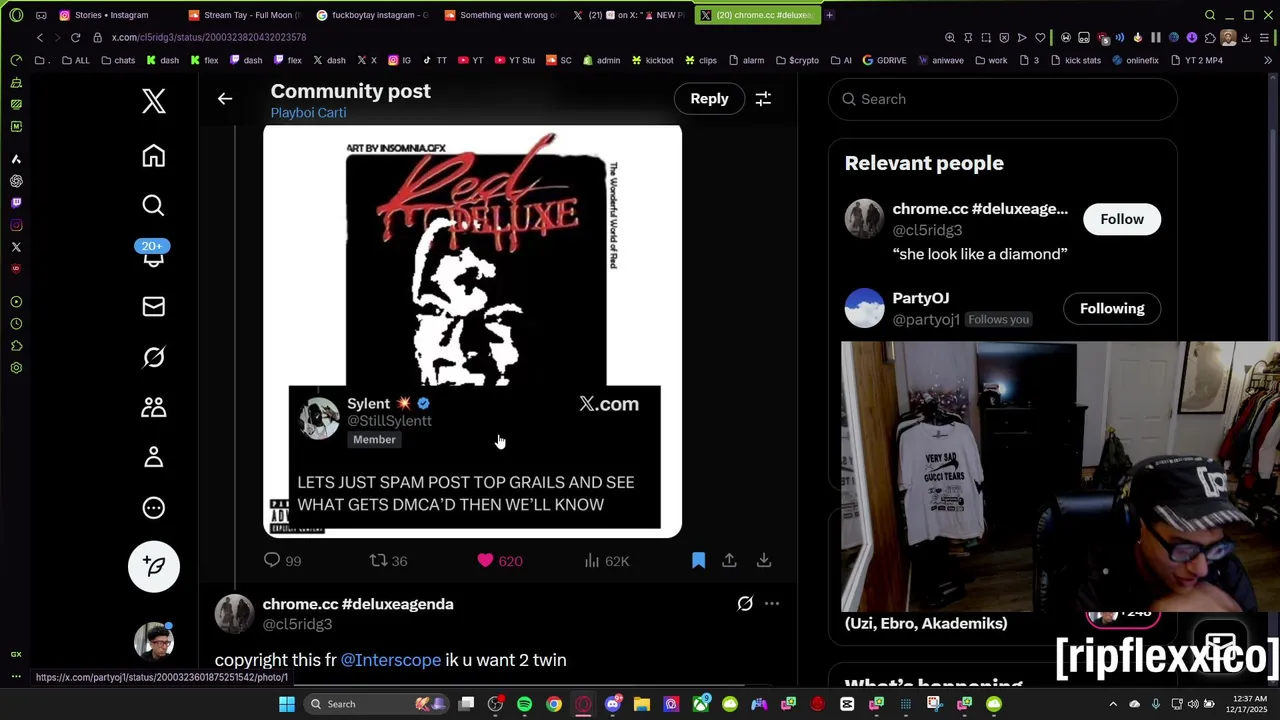Screen dimensions: 1280x720
Task: Open the GDRIVE bookmark
Action: click(885, 60)
